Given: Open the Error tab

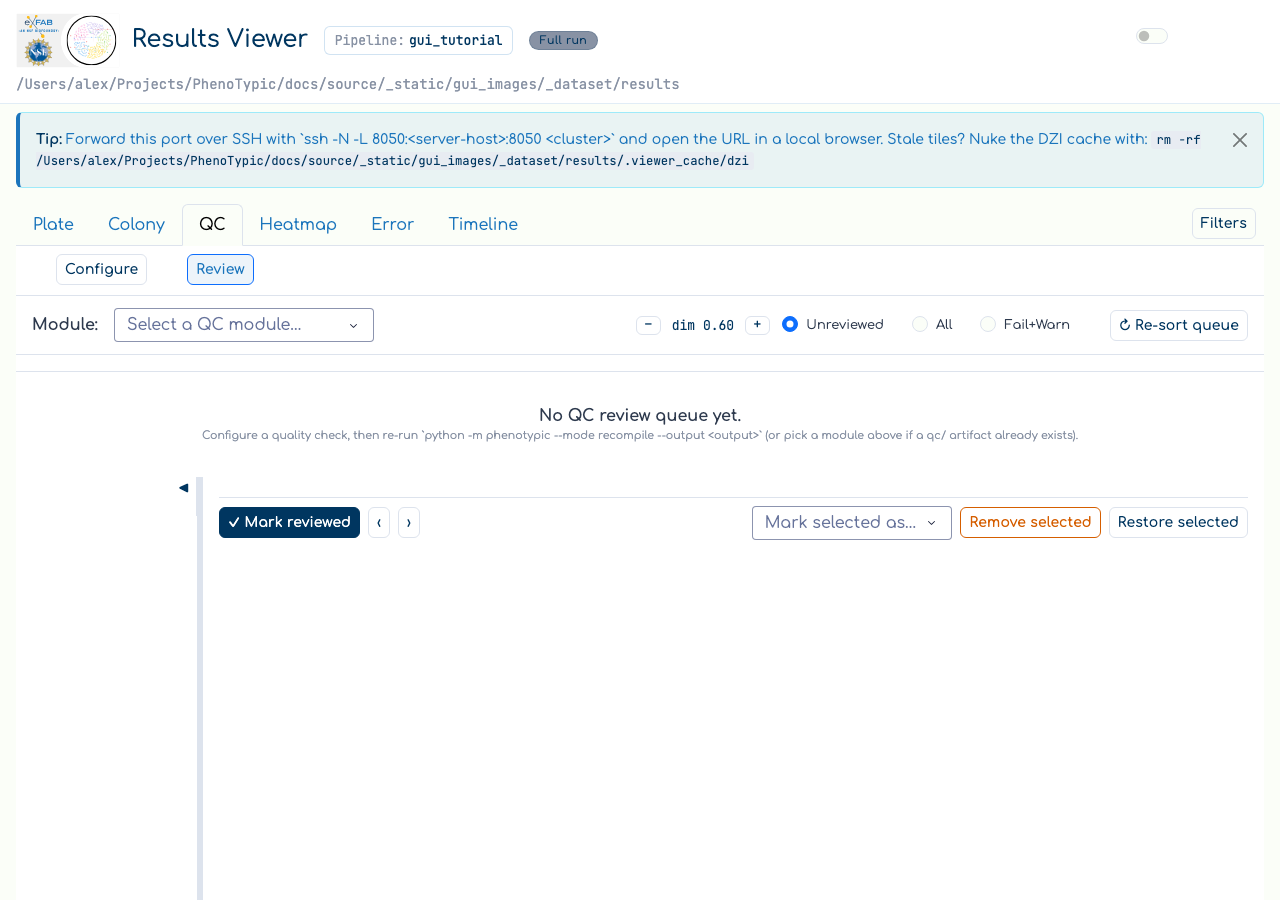Looking at the screenshot, I should (392, 224).
